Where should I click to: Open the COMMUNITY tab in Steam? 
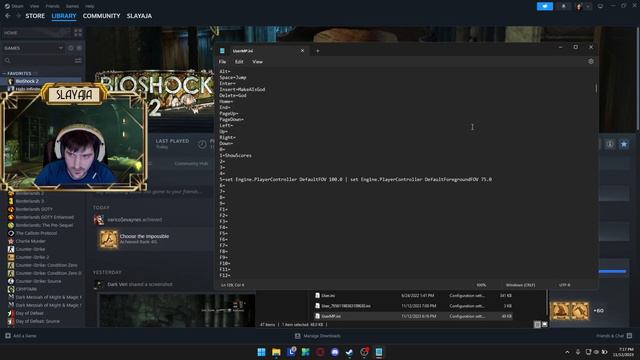pyautogui.click(x=101, y=16)
